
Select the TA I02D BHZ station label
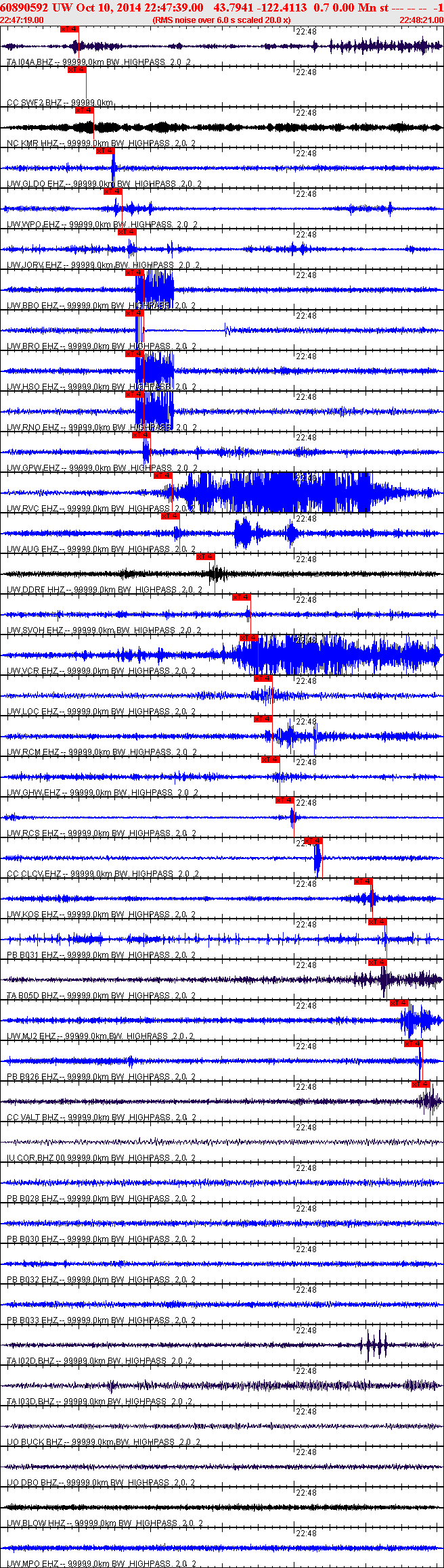(30, 1361)
